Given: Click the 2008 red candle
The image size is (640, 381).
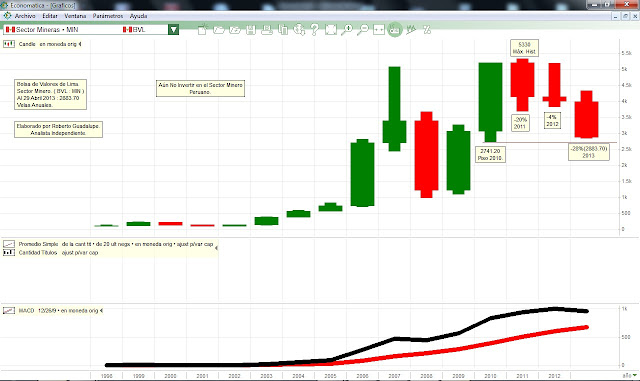Looking at the screenshot, I should 426,155.
